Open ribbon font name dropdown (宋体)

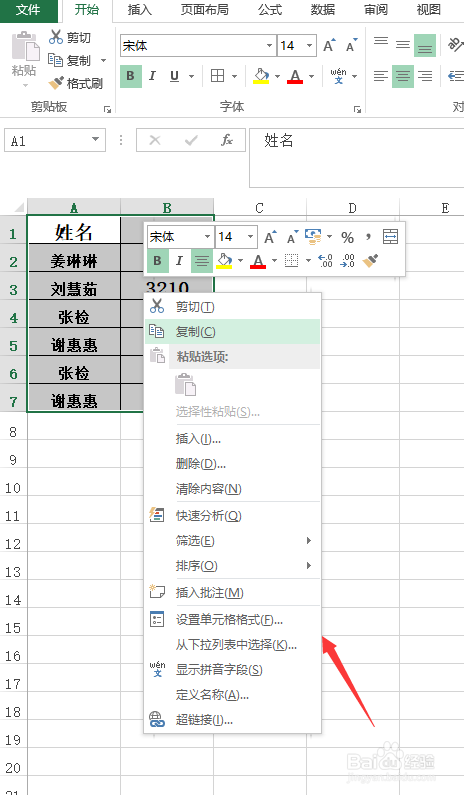(269, 46)
